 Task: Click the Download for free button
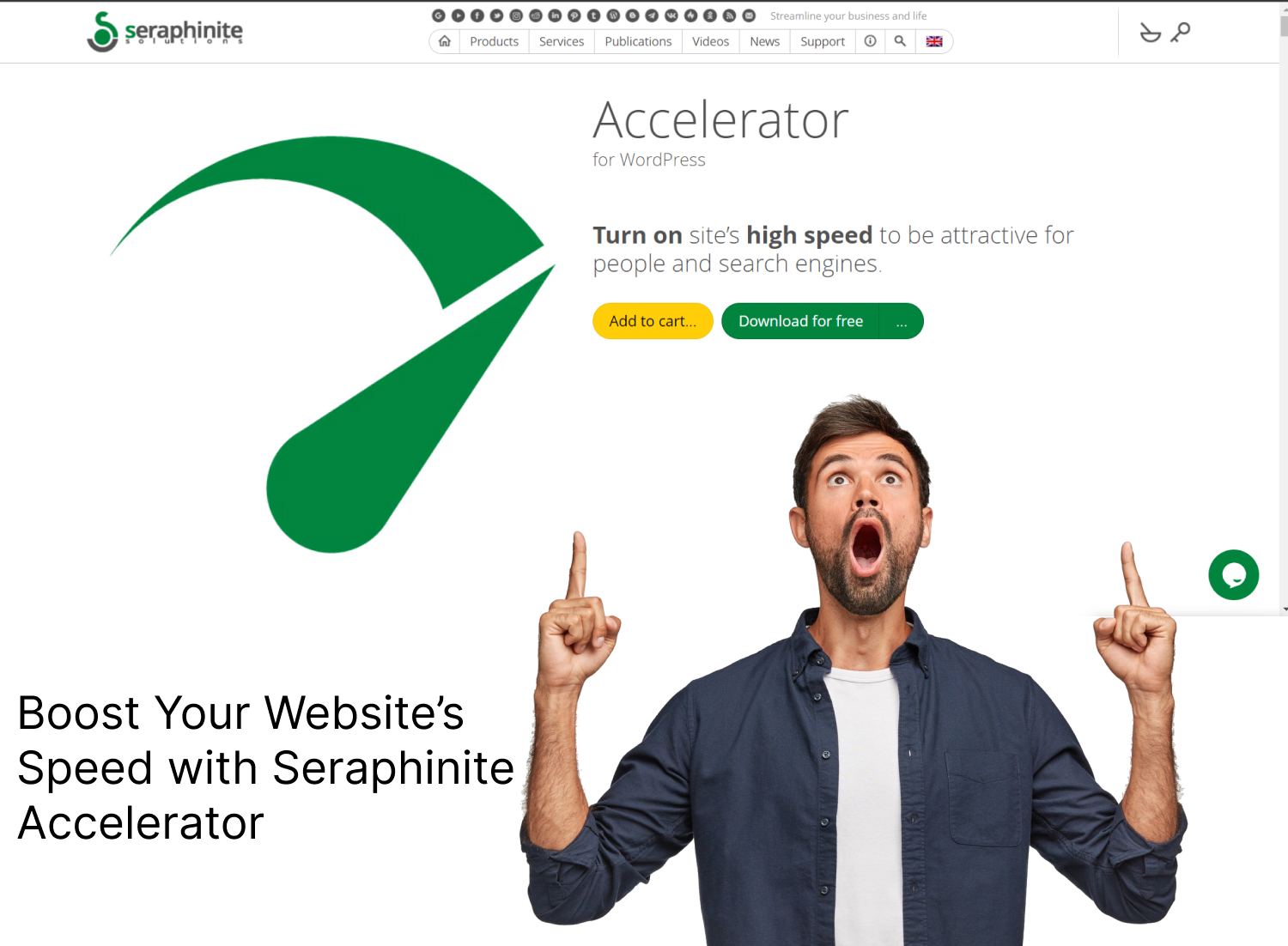click(x=800, y=321)
